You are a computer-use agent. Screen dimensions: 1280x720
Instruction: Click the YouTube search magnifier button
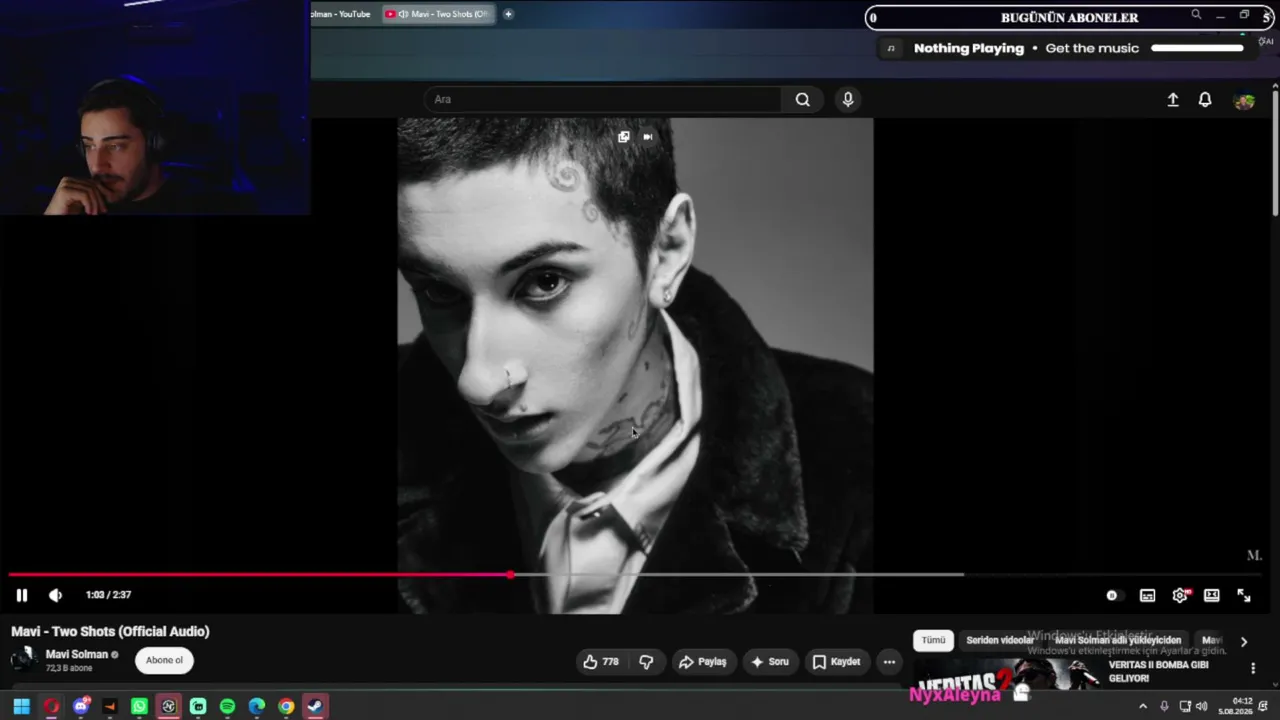[802, 99]
